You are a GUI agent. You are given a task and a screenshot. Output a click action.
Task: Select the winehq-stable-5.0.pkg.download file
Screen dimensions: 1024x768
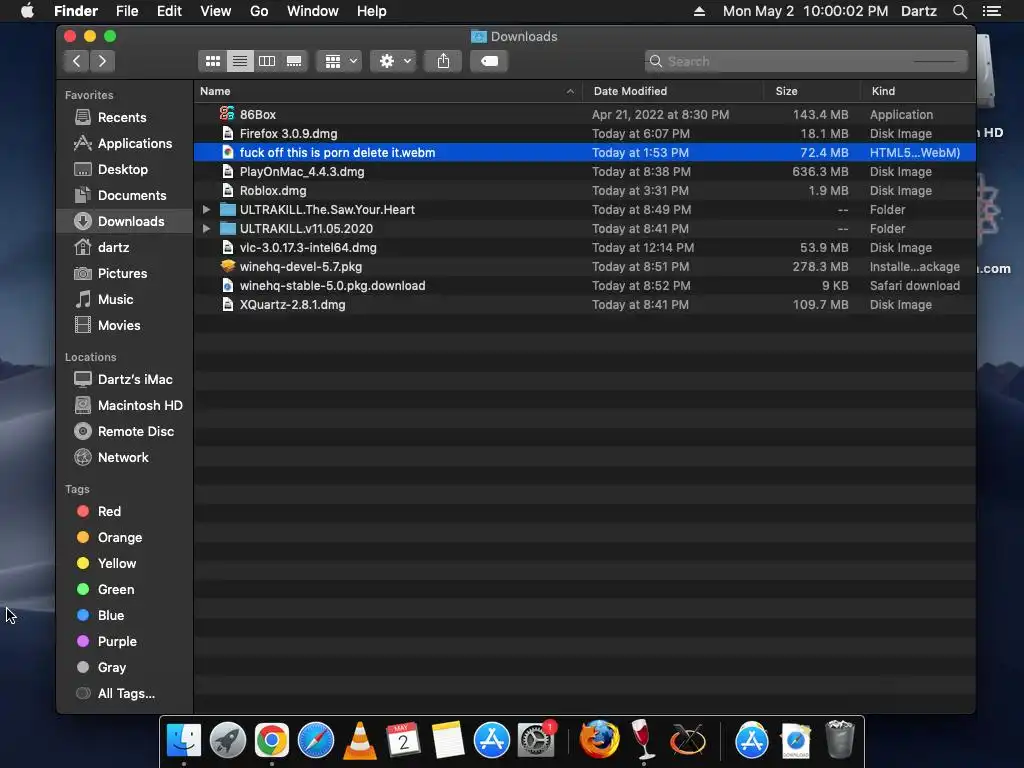585,285
